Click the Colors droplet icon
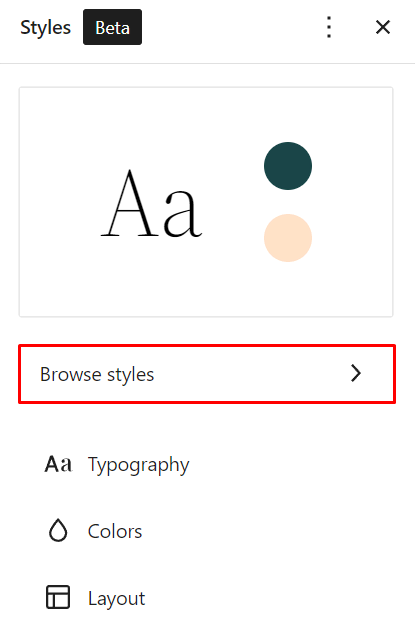 click(58, 531)
